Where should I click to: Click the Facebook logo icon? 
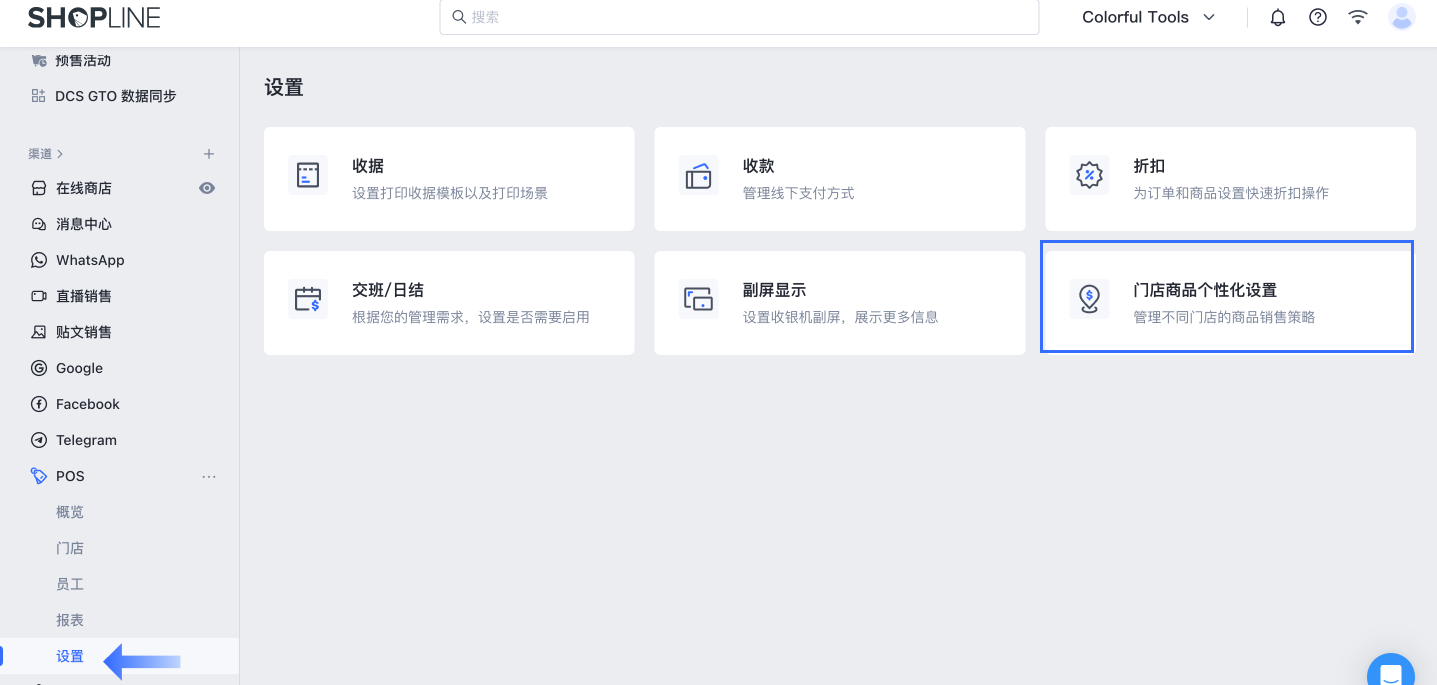click(x=39, y=404)
